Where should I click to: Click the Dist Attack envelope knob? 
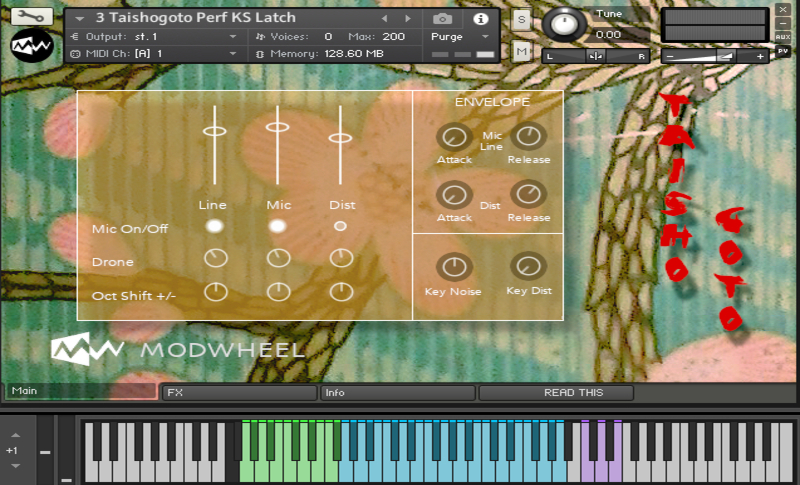pyautogui.click(x=454, y=195)
